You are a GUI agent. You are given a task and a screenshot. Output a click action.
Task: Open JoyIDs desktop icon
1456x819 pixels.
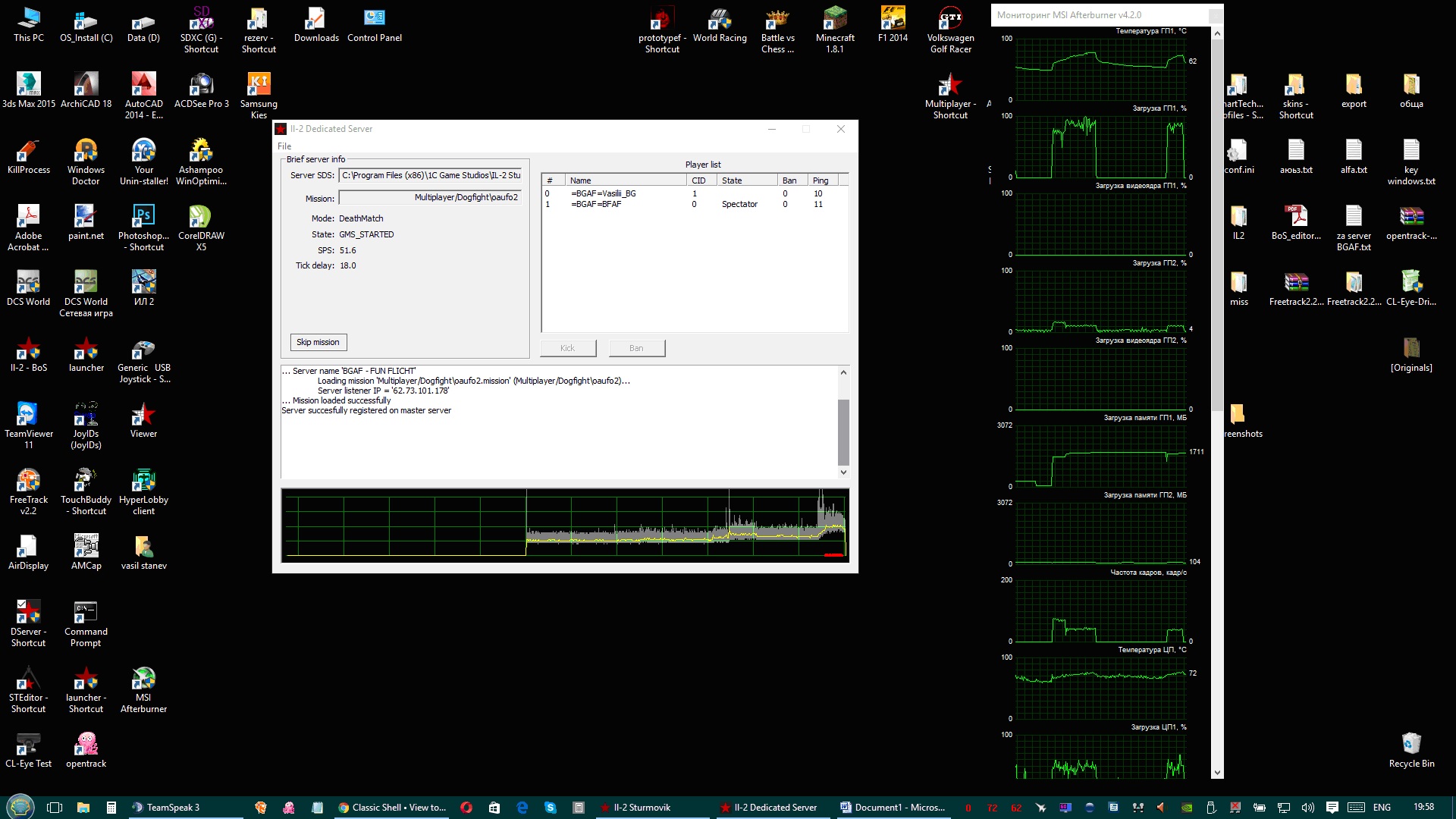(x=86, y=425)
